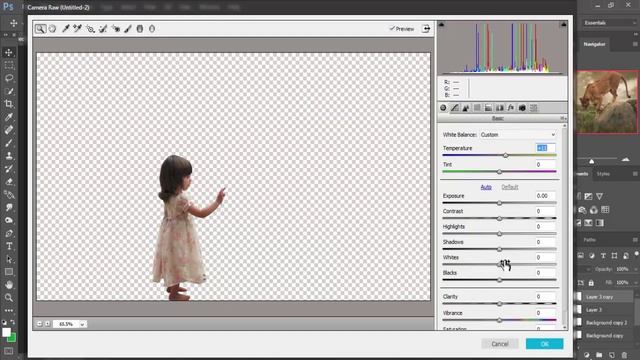Click the Contrast slider handle
The width and height of the screenshot is (640, 360).
499,218
